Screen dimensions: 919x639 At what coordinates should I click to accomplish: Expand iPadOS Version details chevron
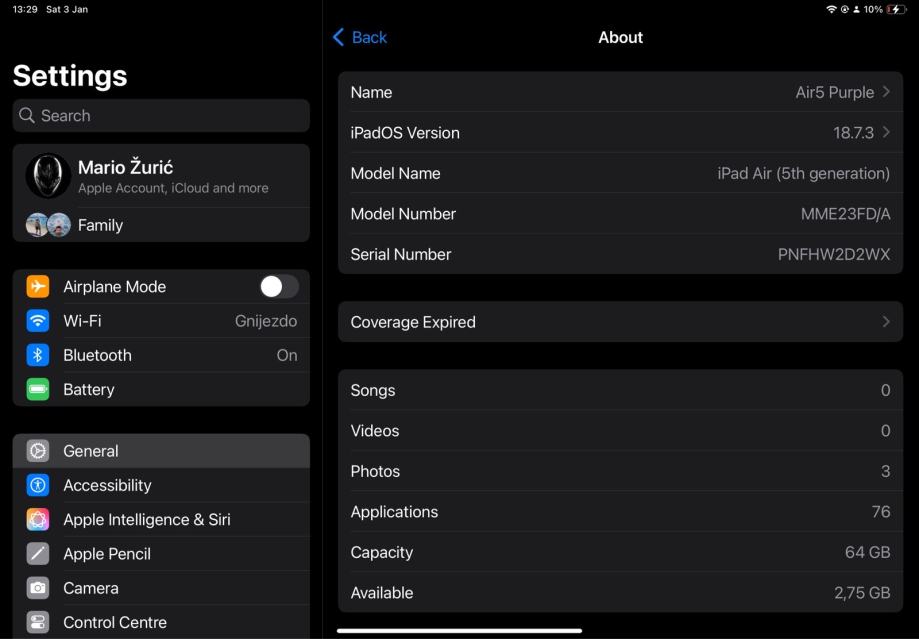[886, 132]
